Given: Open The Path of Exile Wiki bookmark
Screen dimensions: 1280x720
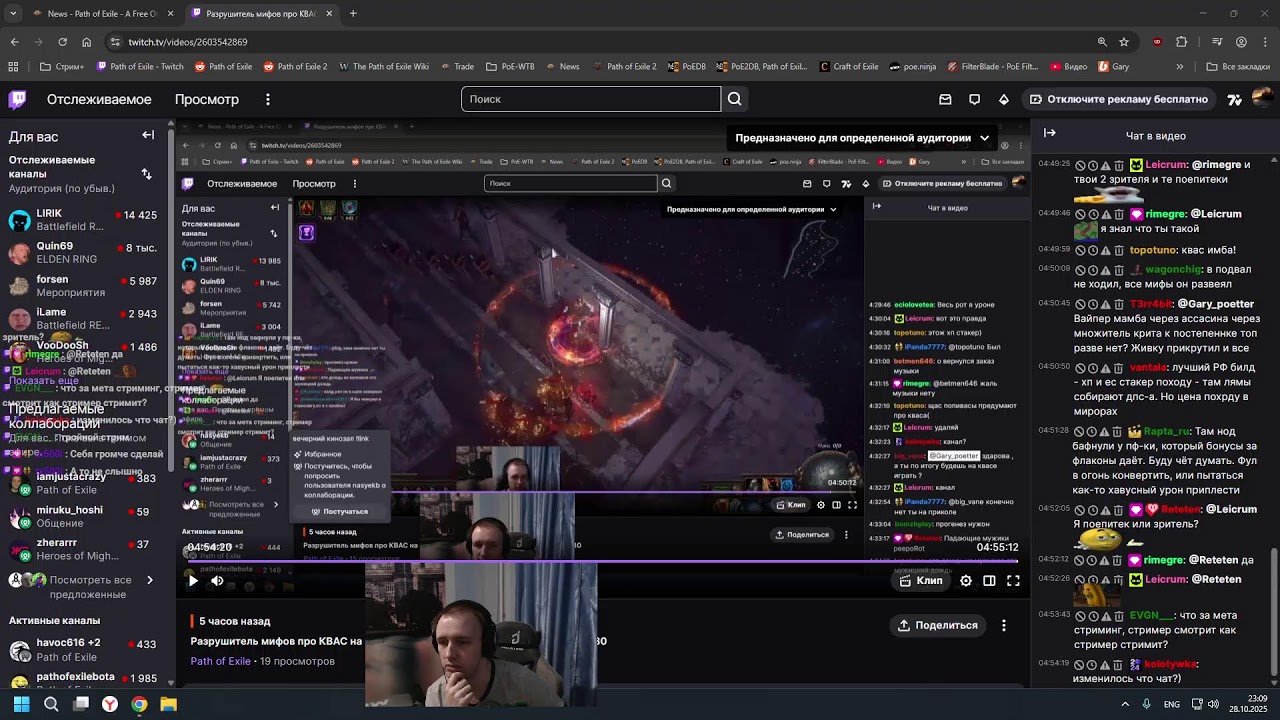Looking at the screenshot, I should coord(384,67).
